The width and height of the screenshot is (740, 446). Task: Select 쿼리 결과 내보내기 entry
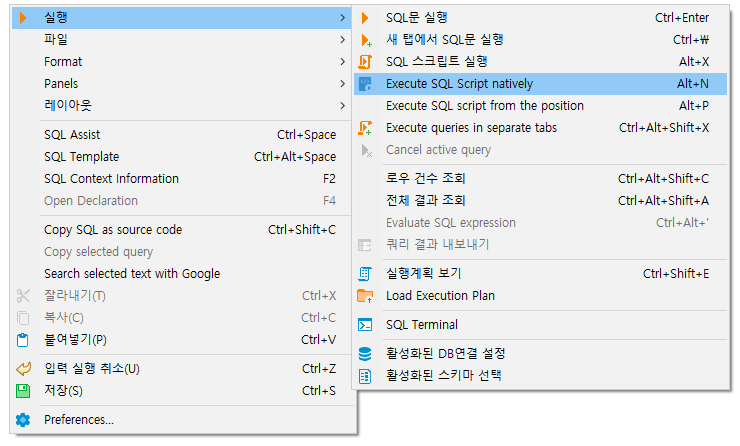click(540, 245)
